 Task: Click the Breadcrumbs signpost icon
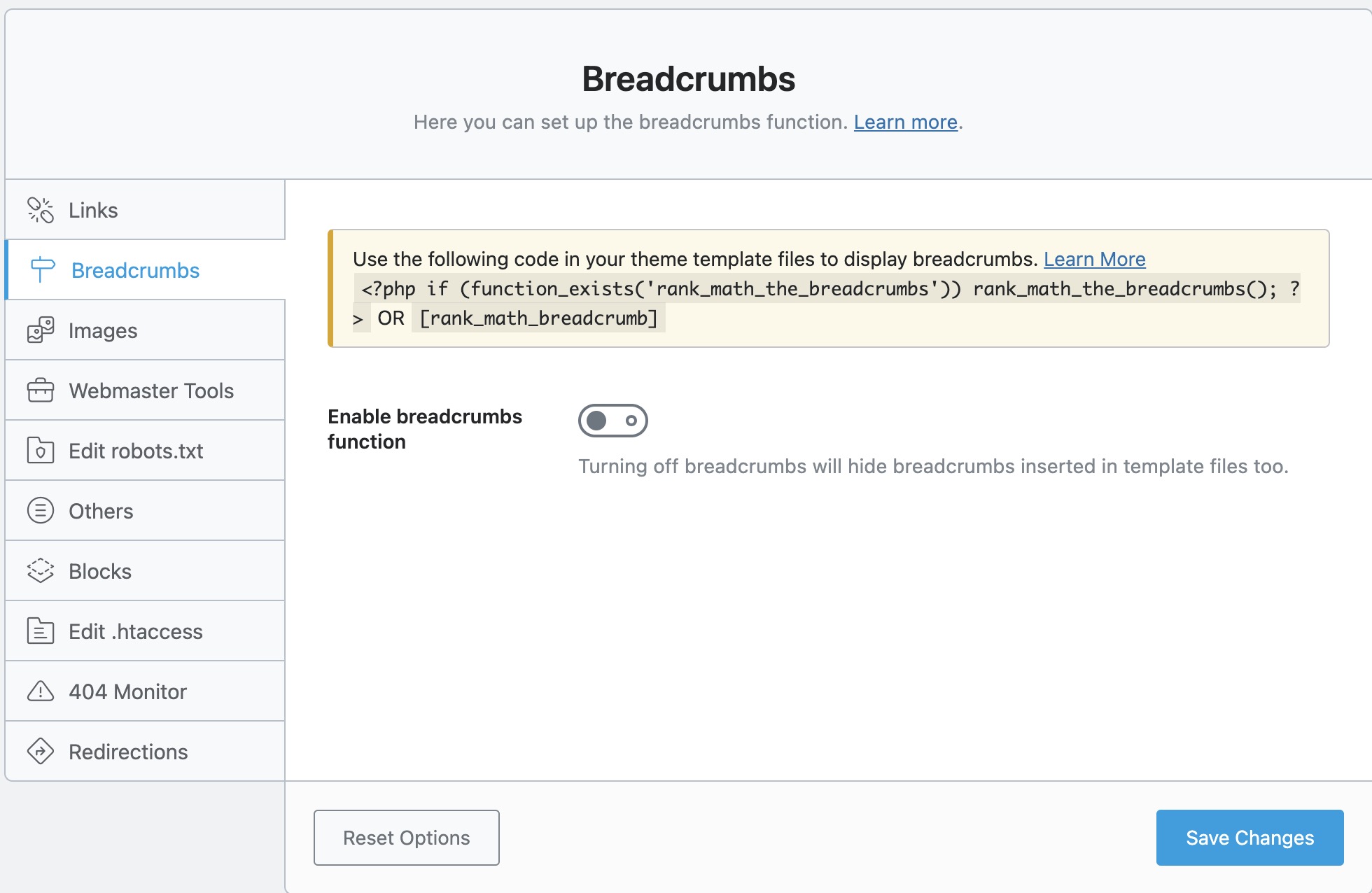[x=43, y=270]
